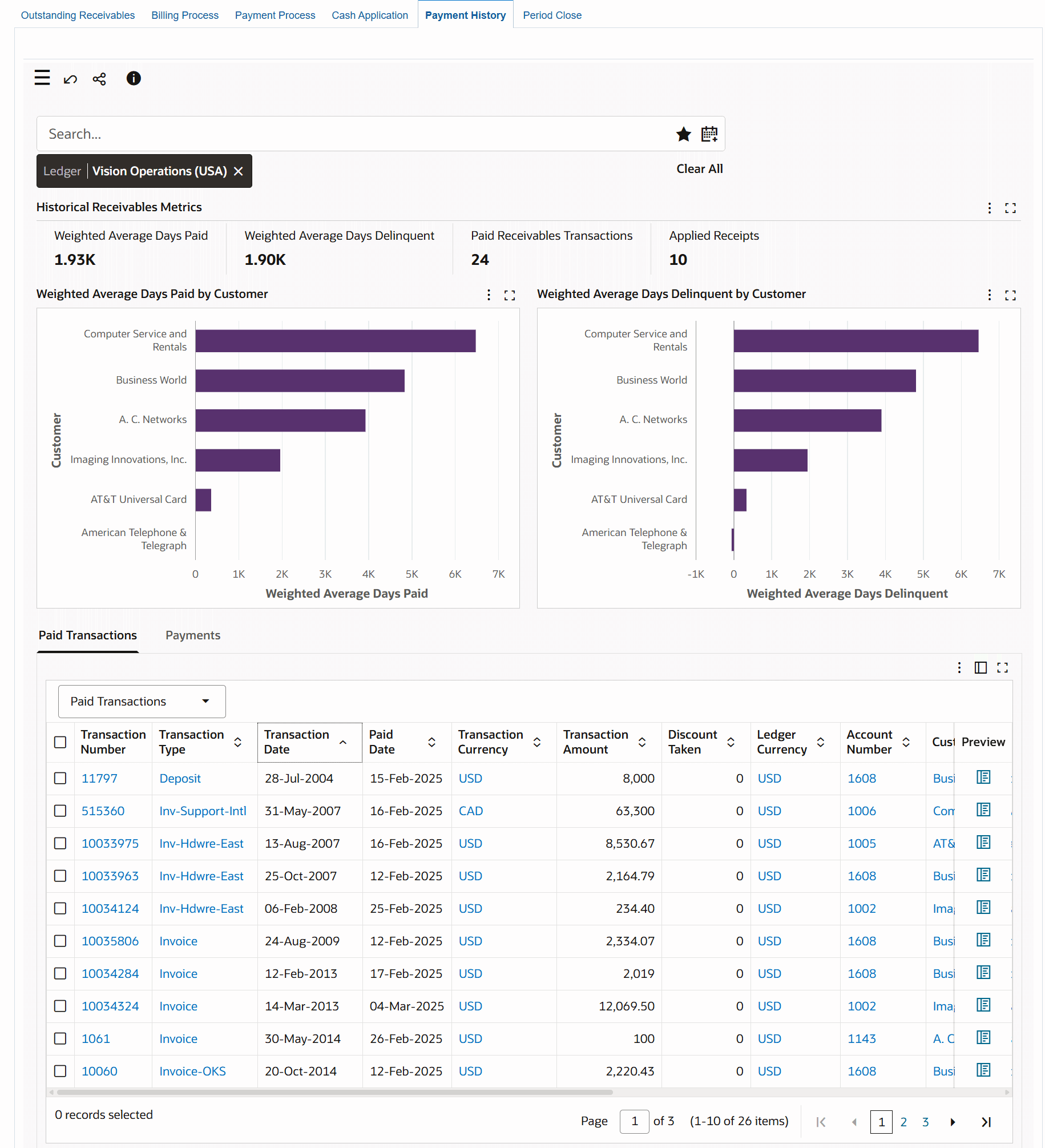
Task: Sort by Transaction Date column
Action: click(343, 742)
